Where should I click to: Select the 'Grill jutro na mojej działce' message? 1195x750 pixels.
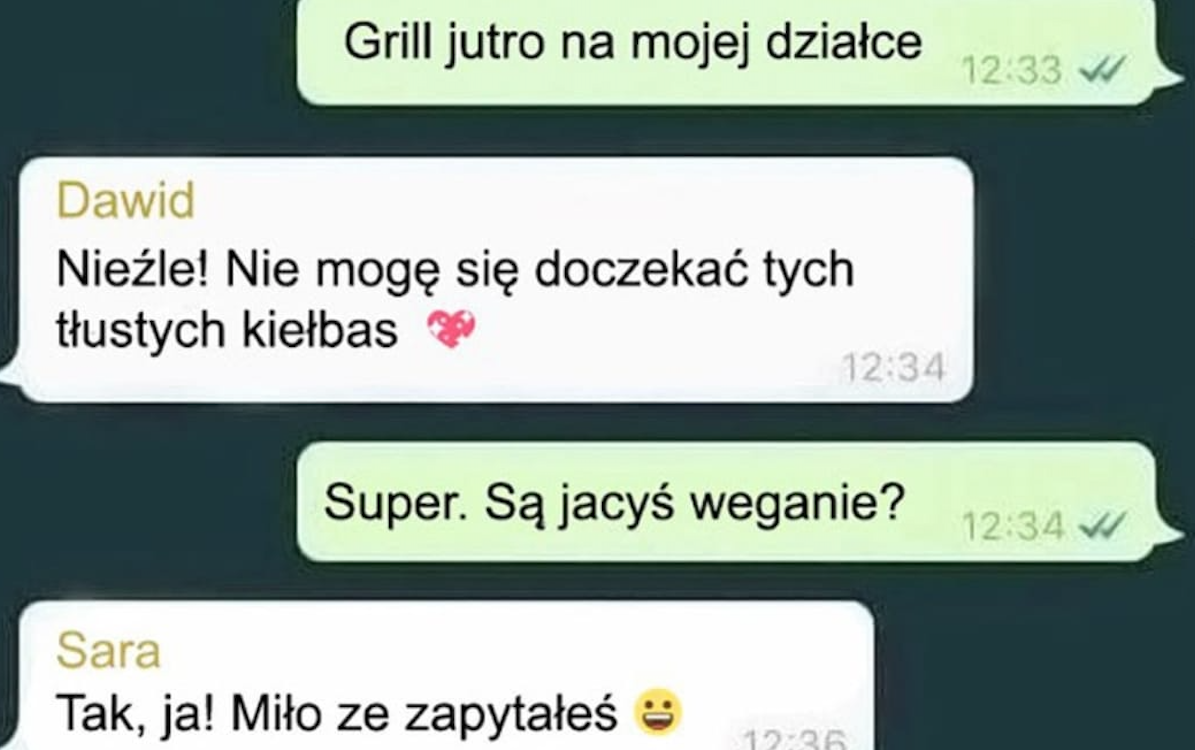(x=728, y=50)
